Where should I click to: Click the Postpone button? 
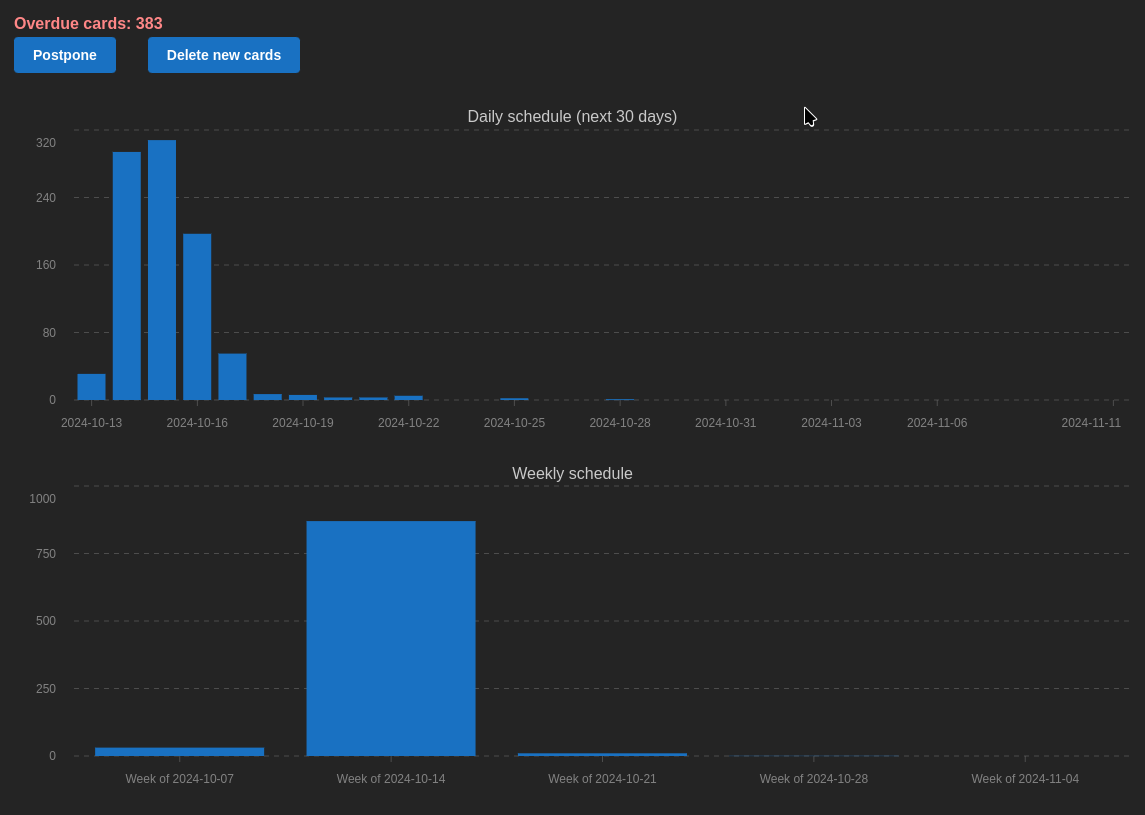click(x=65, y=55)
